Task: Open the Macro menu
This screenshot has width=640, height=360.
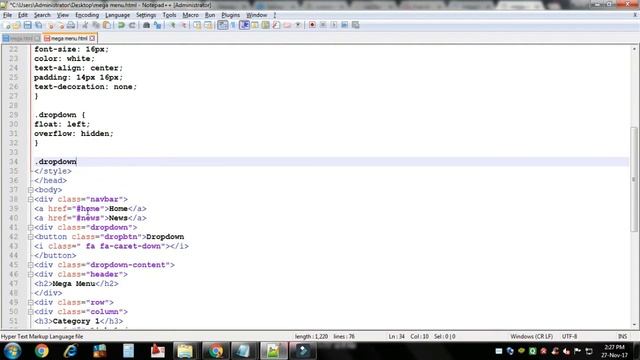Action: [x=191, y=15]
